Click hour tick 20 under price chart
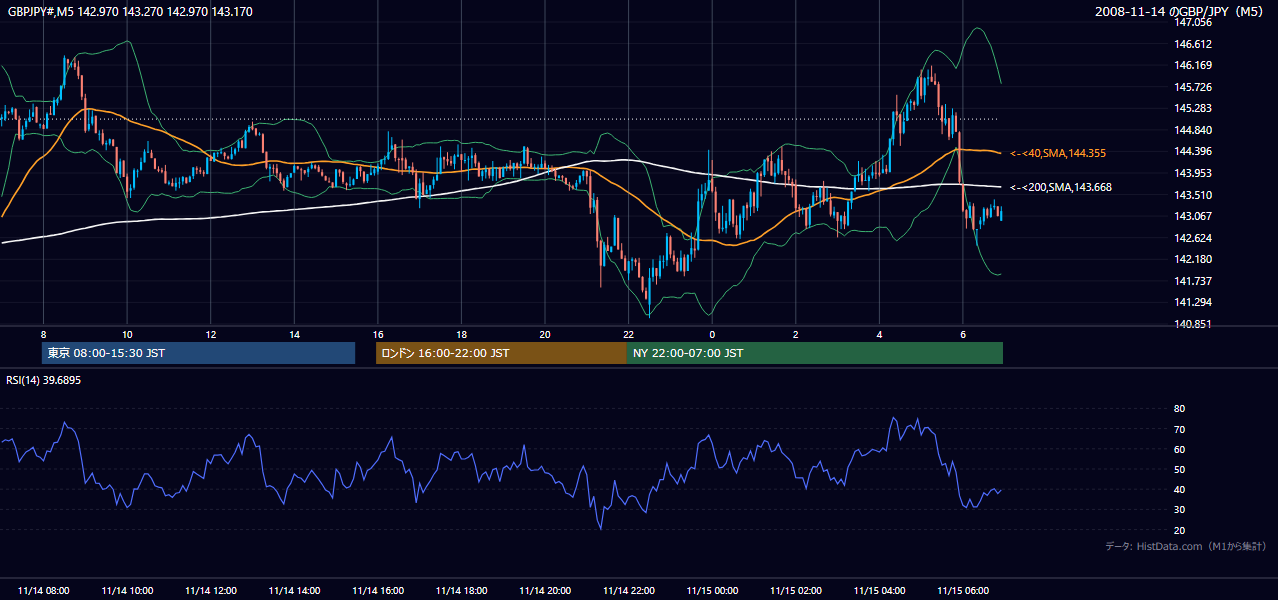1278x600 pixels. 545,334
